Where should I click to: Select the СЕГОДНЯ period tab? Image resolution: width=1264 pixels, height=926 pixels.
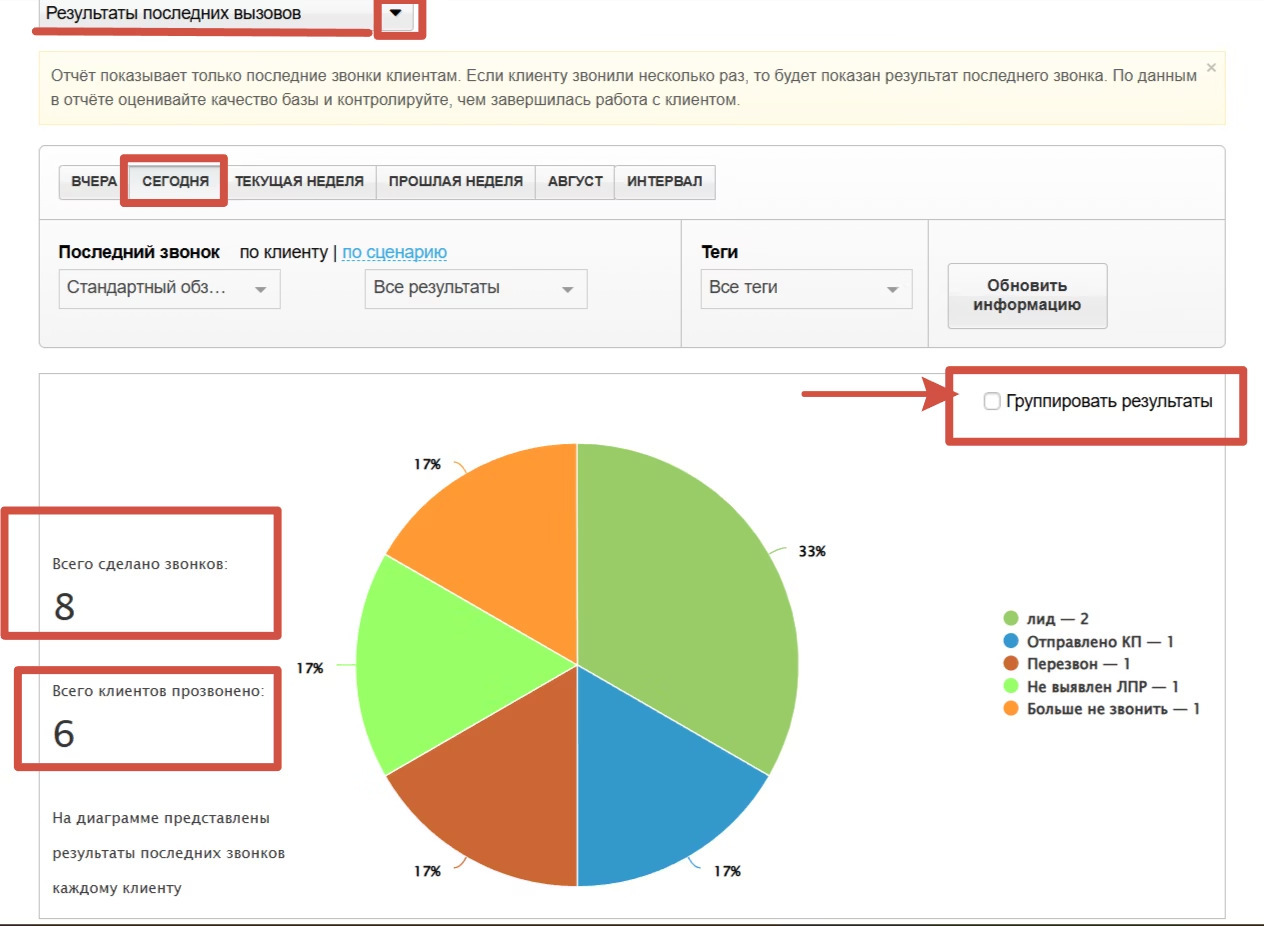pyautogui.click(x=175, y=182)
